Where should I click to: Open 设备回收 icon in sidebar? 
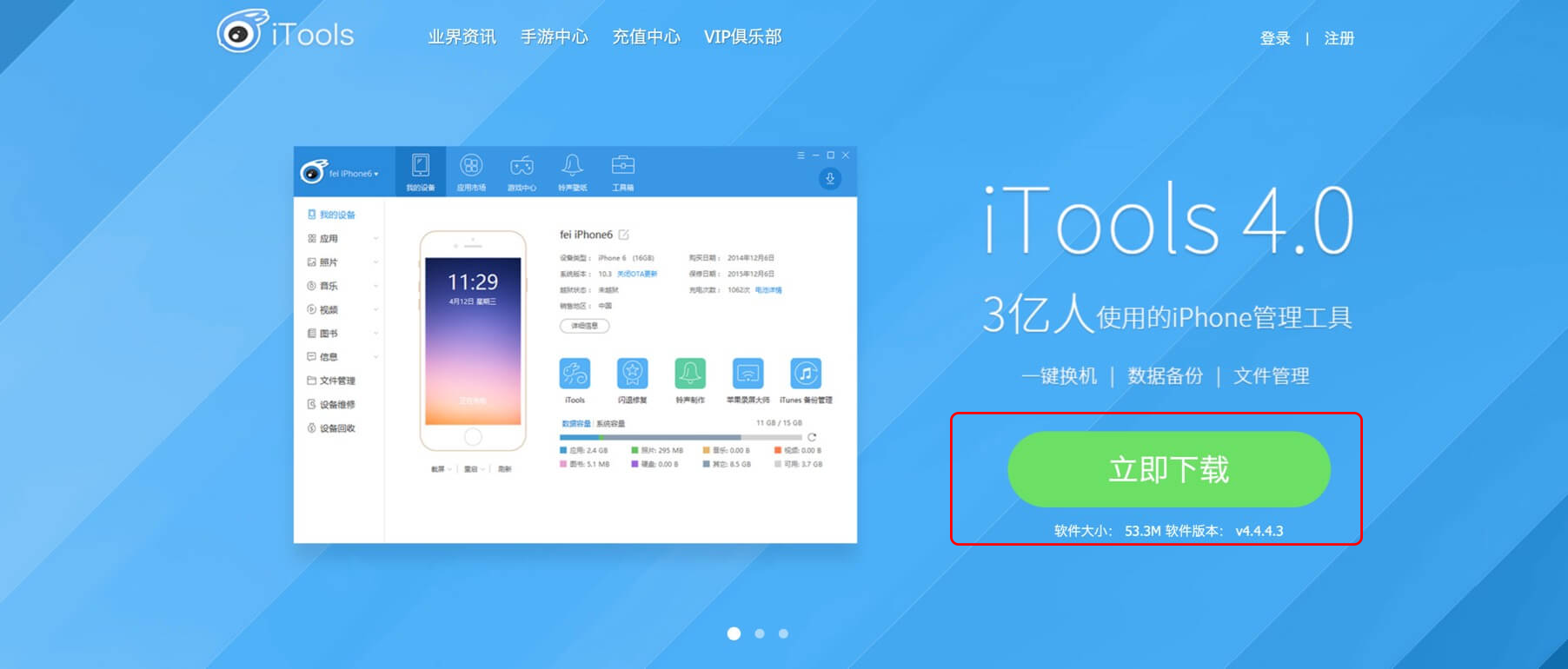tap(311, 427)
